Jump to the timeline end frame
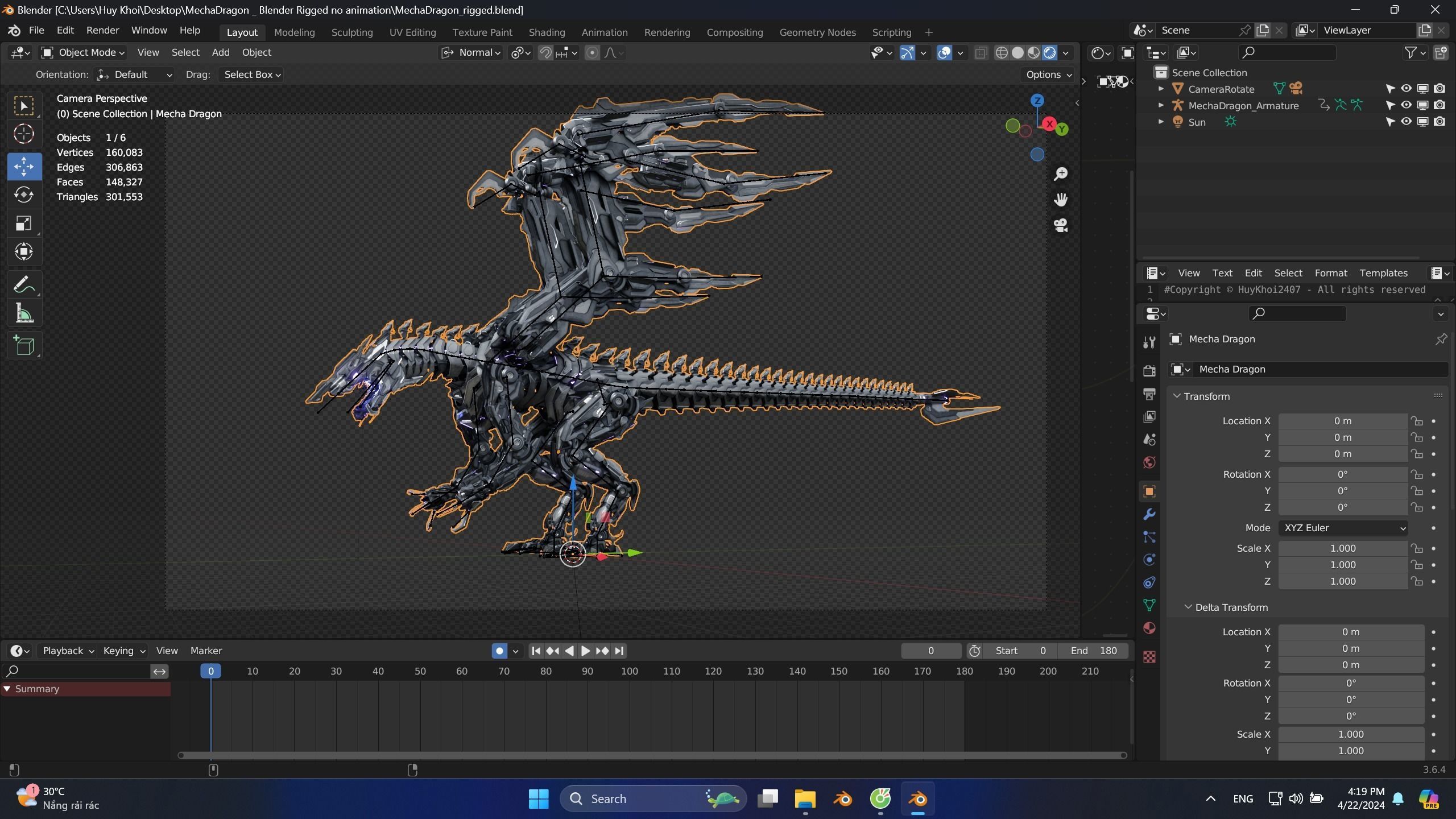 (x=619, y=651)
